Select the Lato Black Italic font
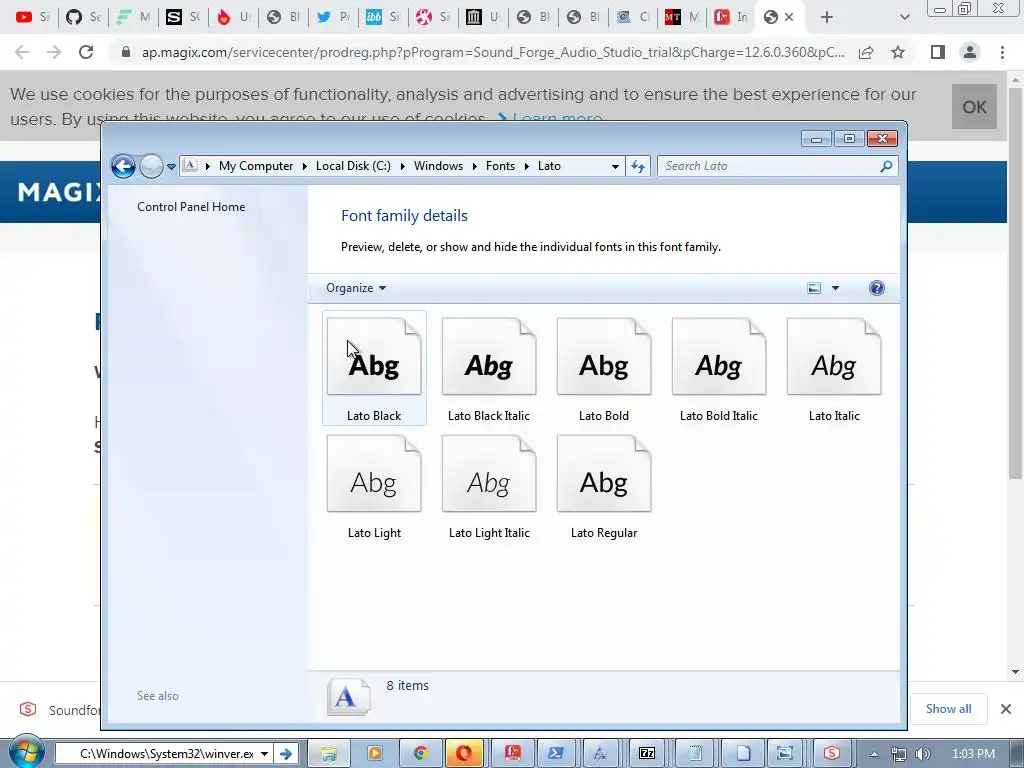 489,369
